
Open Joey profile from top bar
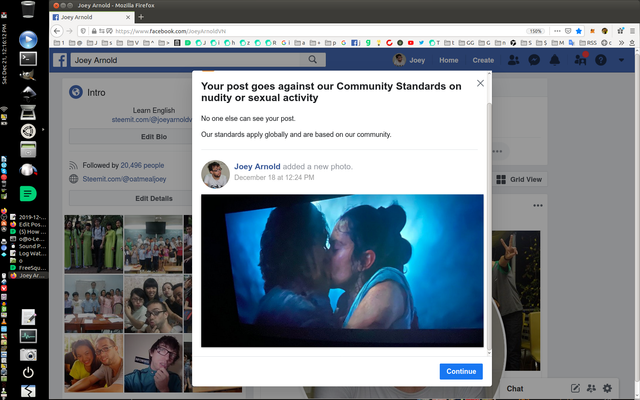point(409,60)
